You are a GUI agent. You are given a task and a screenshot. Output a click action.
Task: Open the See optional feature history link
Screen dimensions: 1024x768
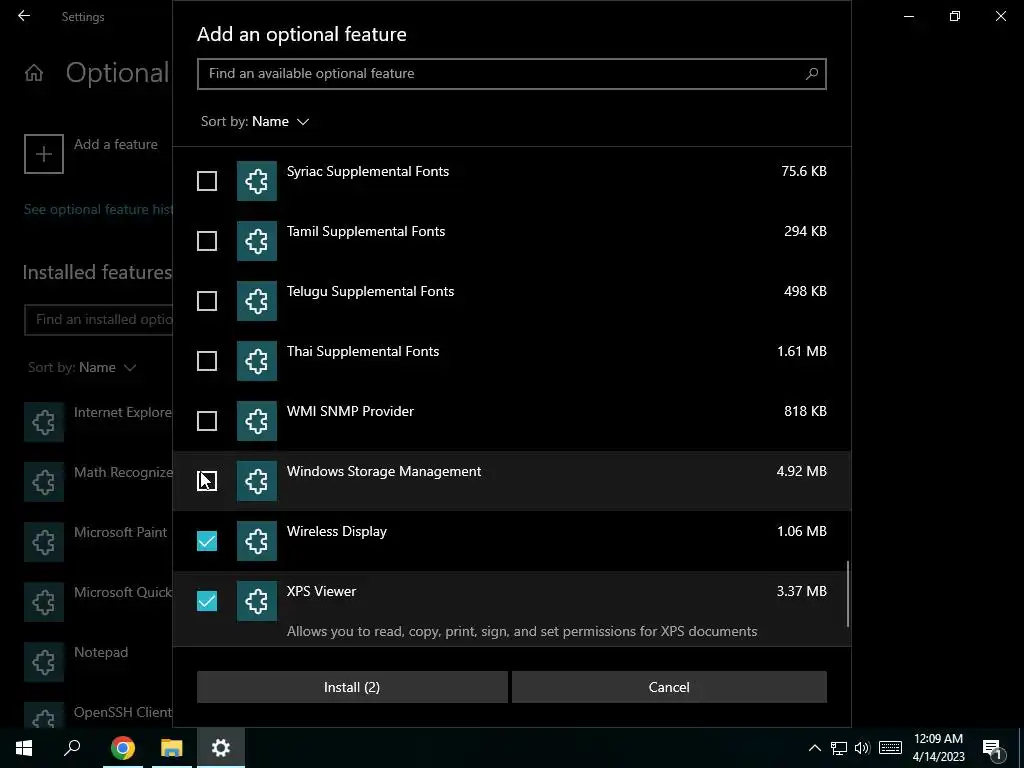point(98,210)
